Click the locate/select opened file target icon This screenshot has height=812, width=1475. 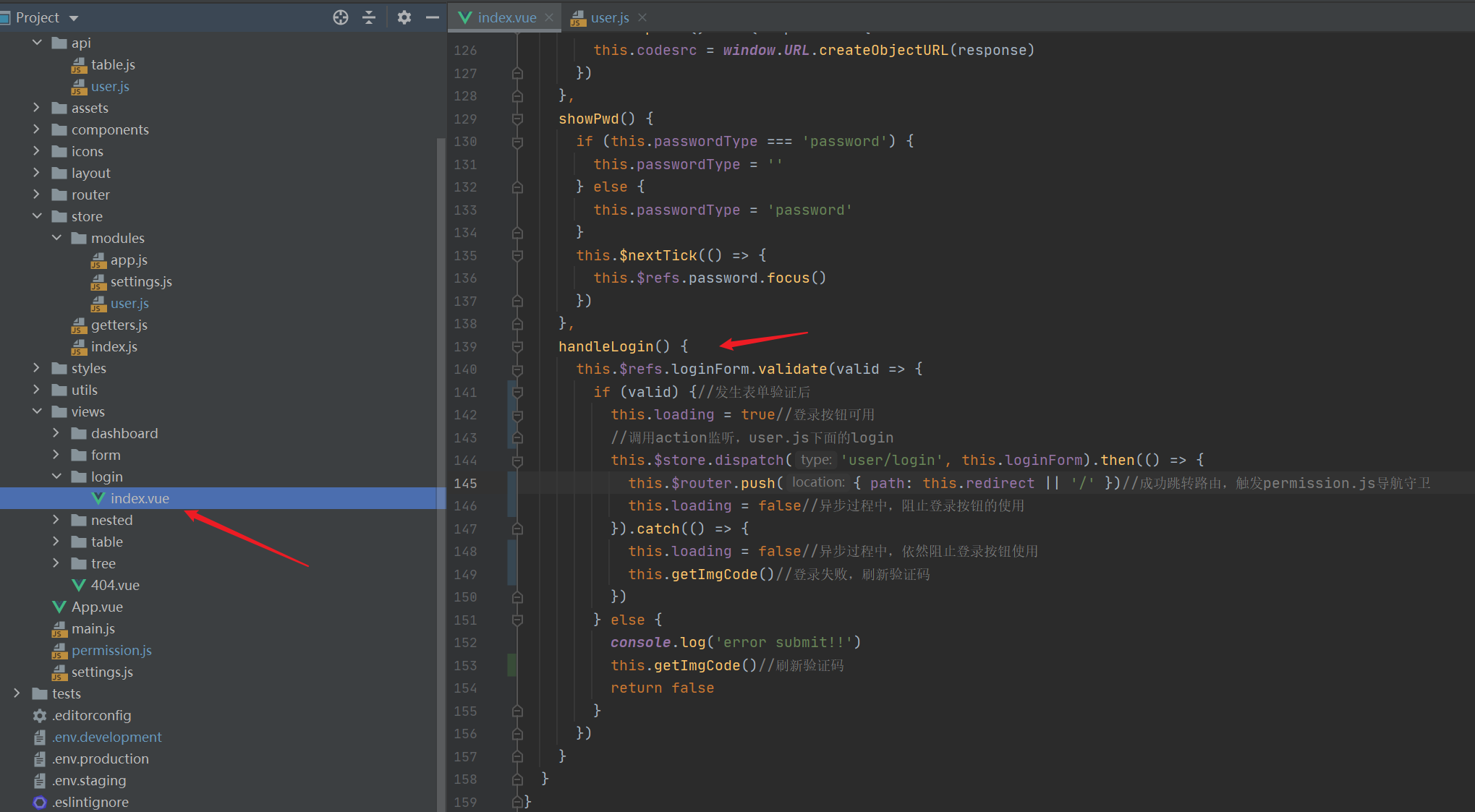point(341,17)
